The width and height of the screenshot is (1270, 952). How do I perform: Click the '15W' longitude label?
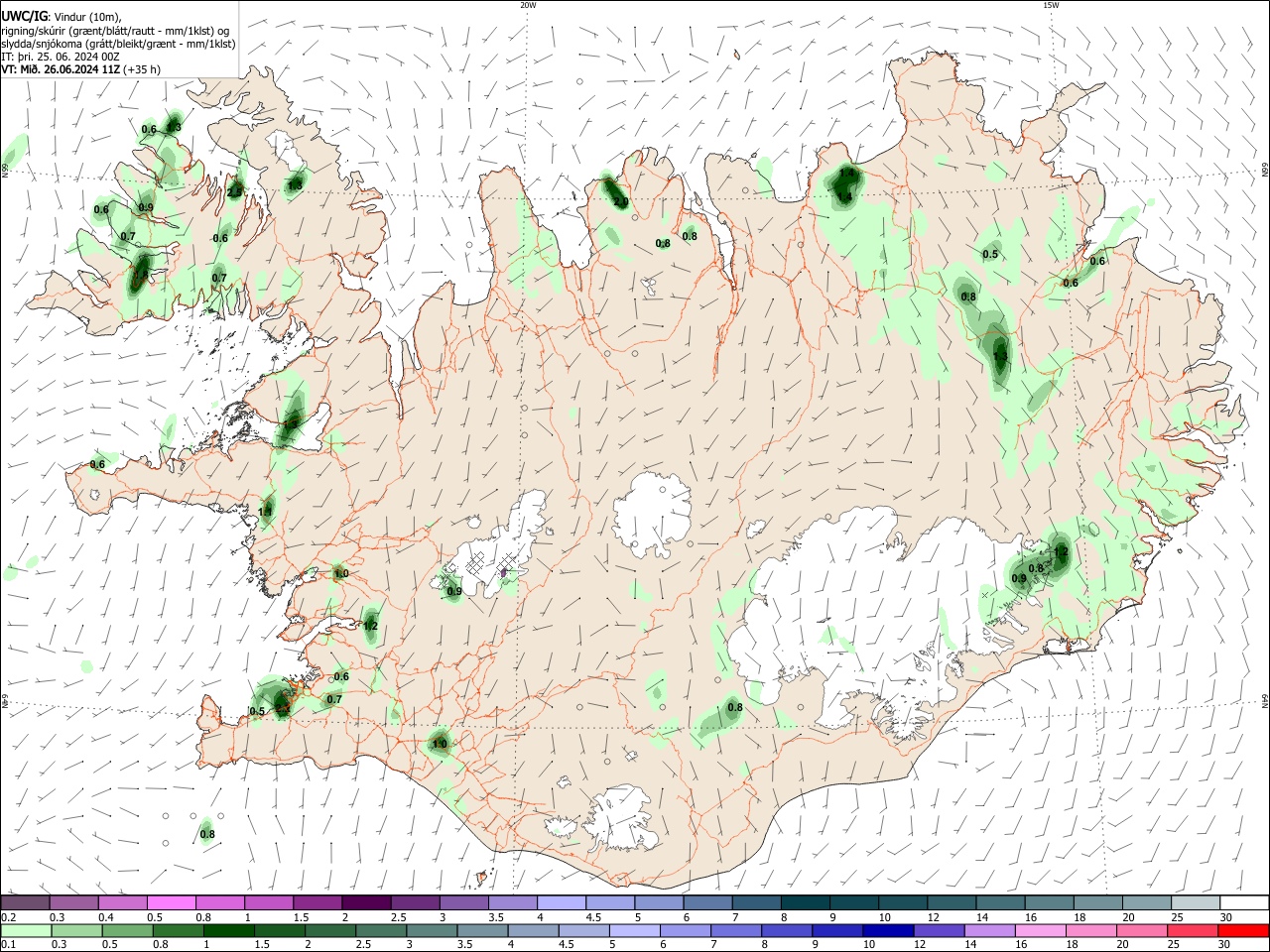pos(1050,5)
